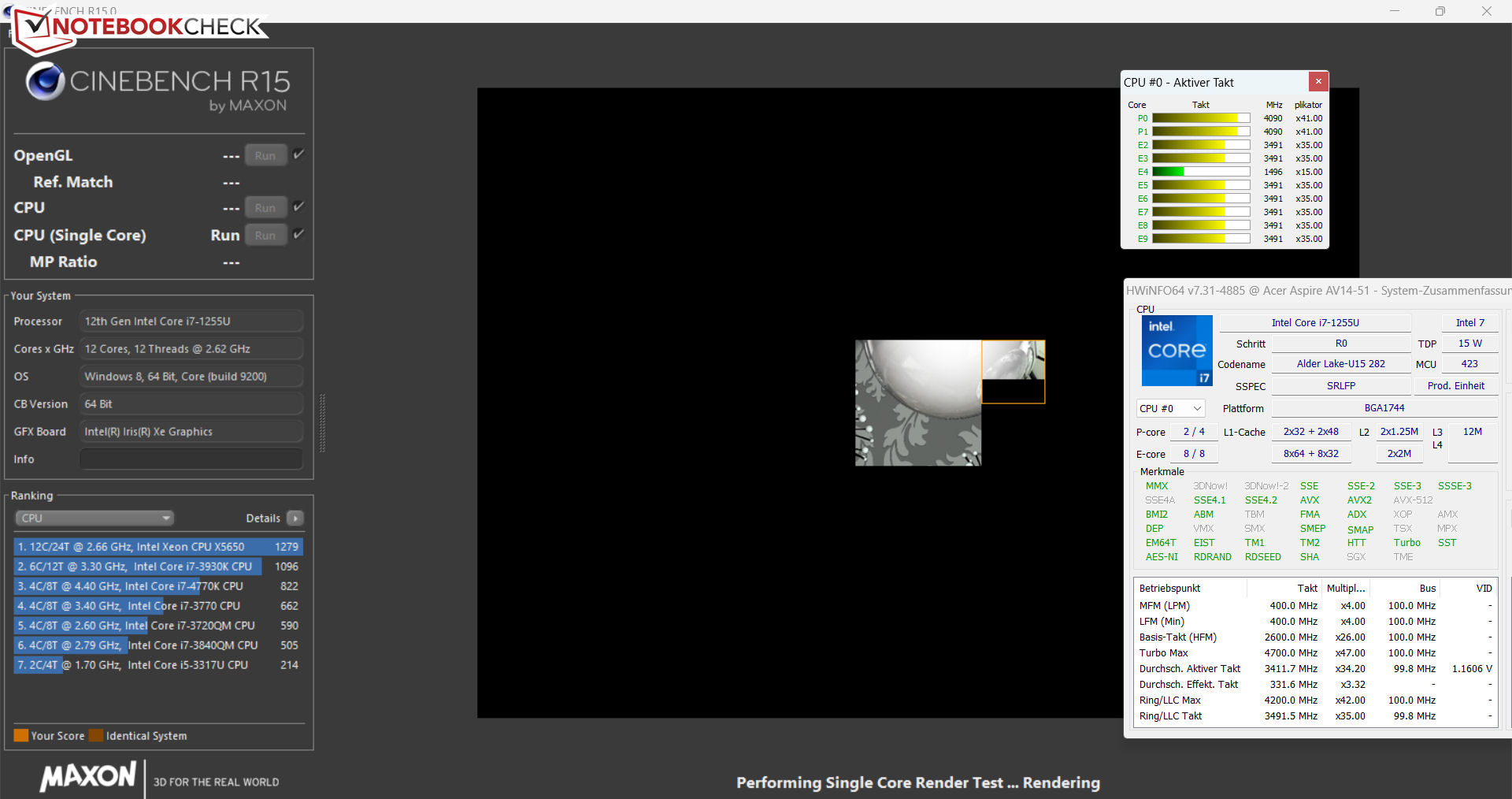
Task: Select ranking entry Core i7-3930K CPU
Action: tap(158, 566)
